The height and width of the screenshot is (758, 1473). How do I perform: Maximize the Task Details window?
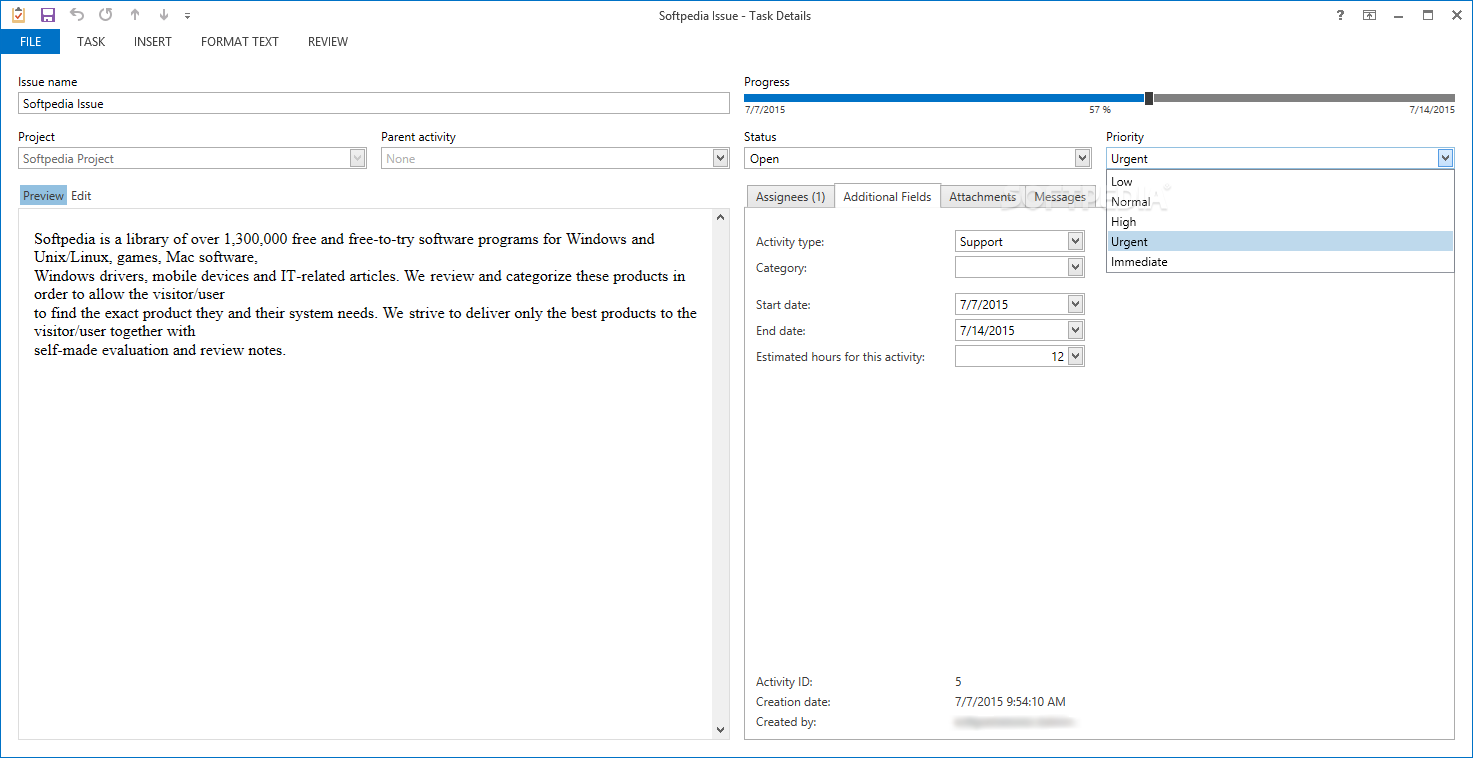pyautogui.click(x=1428, y=15)
